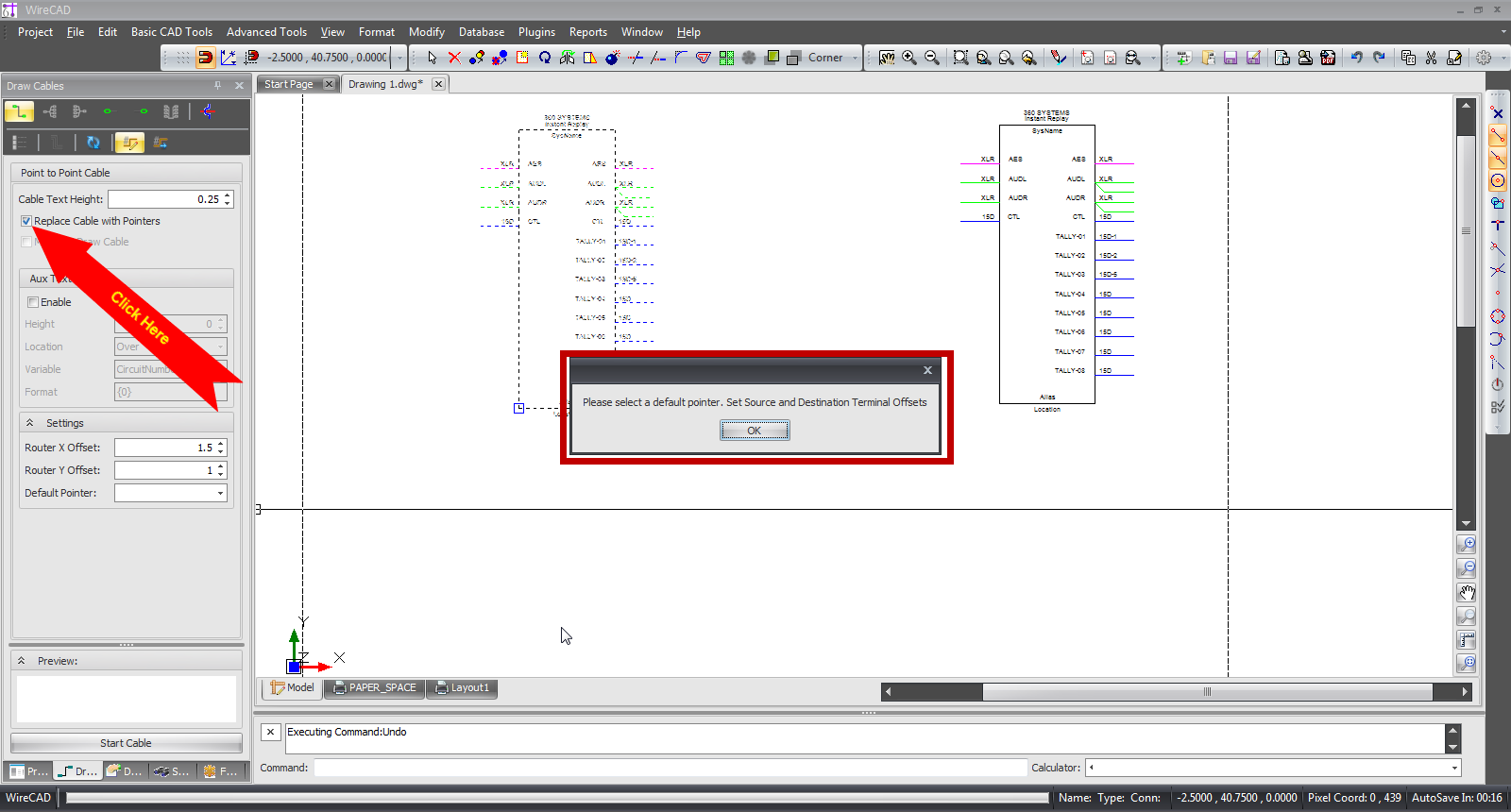This screenshot has height=812, width=1511.
Task: Close the default pointer message dialog
Action: [x=927, y=370]
